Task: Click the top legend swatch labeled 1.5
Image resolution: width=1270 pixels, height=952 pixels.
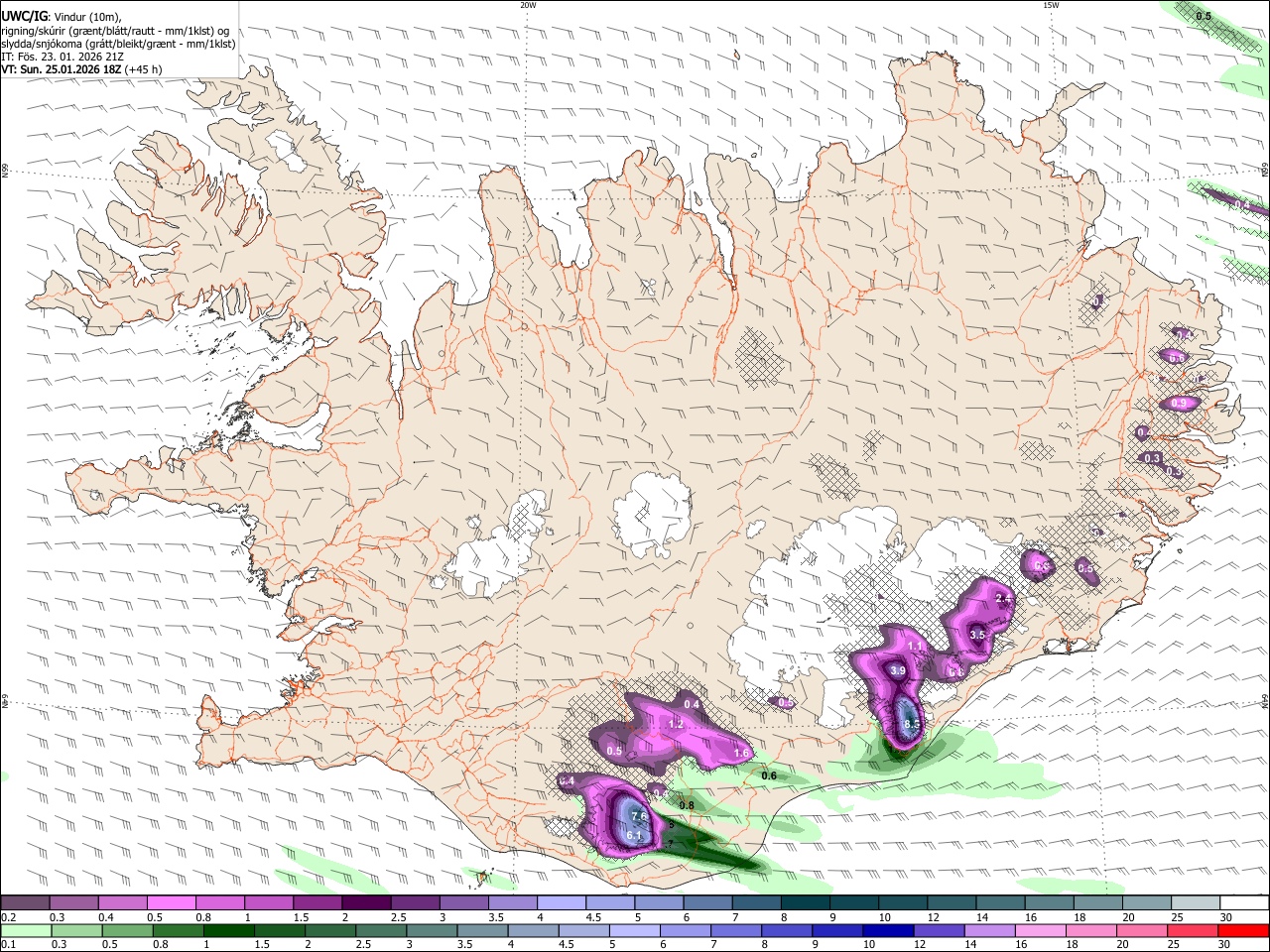Action: click(x=317, y=902)
